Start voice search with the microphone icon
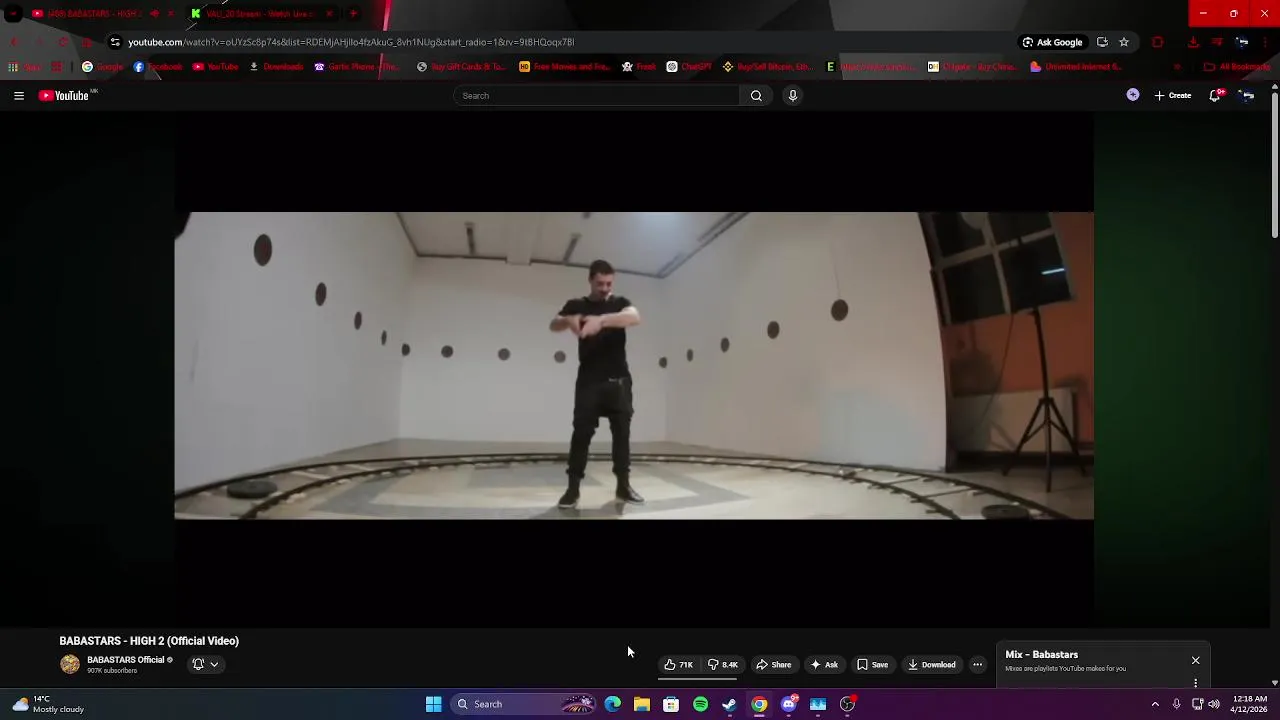Screen dimensions: 1280x720 point(793,96)
